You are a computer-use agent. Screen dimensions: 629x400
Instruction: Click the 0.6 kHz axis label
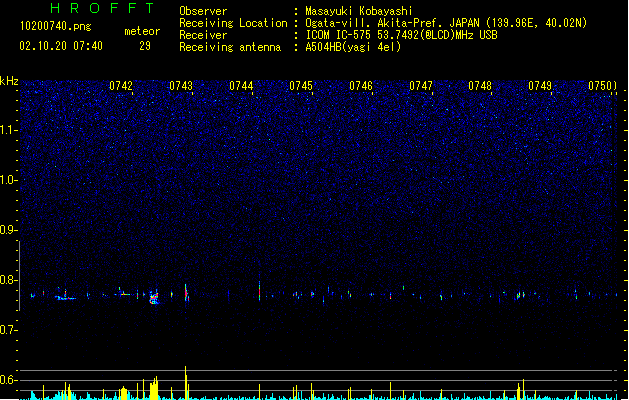tap(8, 380)
